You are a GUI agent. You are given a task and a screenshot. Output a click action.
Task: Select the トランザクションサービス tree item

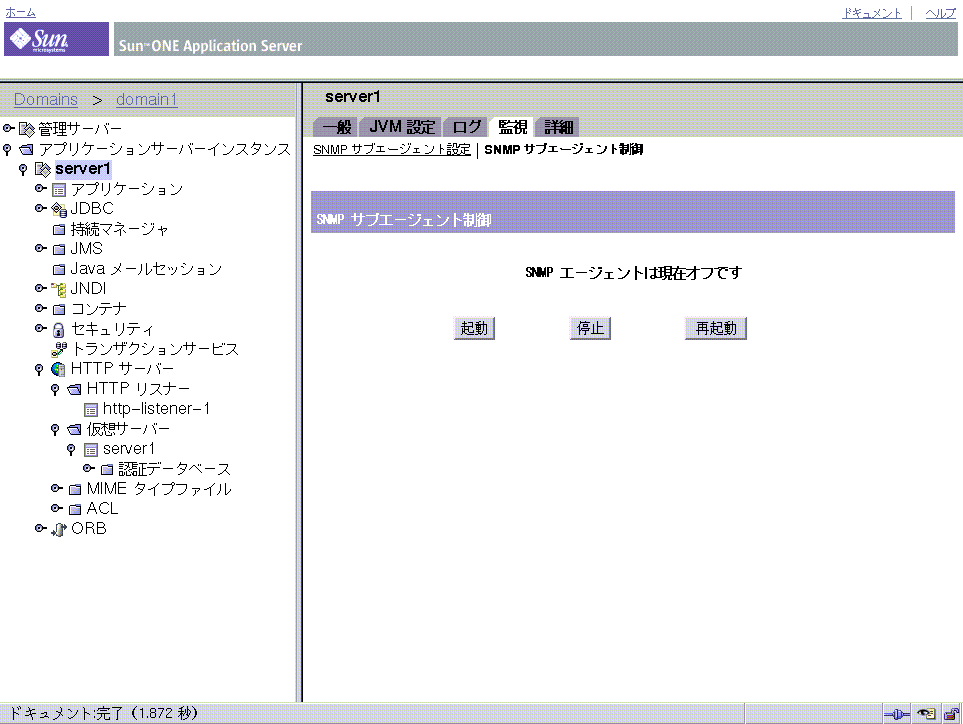click(155, 349)
